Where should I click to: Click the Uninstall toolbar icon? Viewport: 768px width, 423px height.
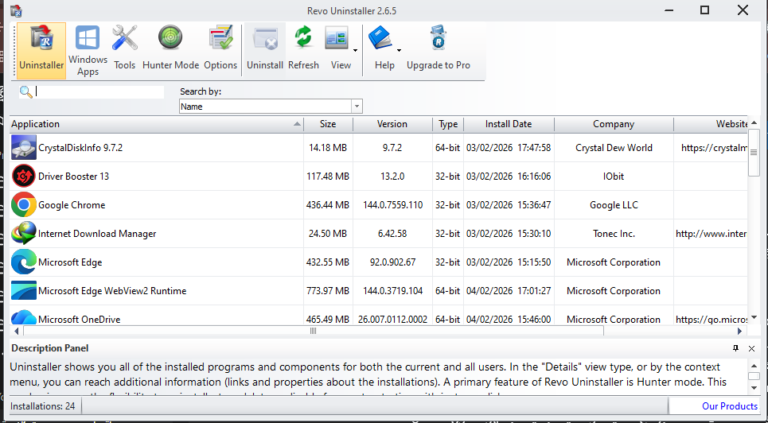point(265,38)
